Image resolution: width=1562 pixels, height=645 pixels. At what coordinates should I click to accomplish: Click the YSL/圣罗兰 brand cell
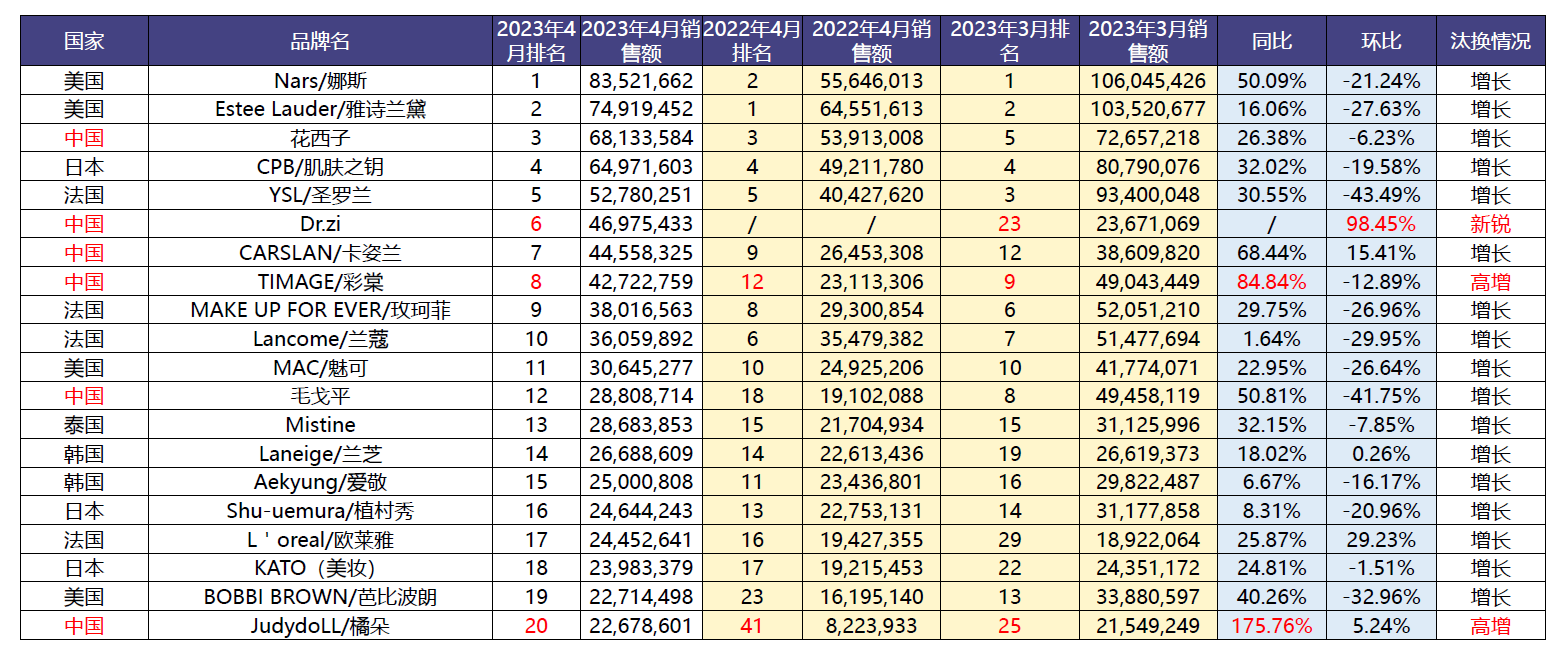[x=320, y=196]
